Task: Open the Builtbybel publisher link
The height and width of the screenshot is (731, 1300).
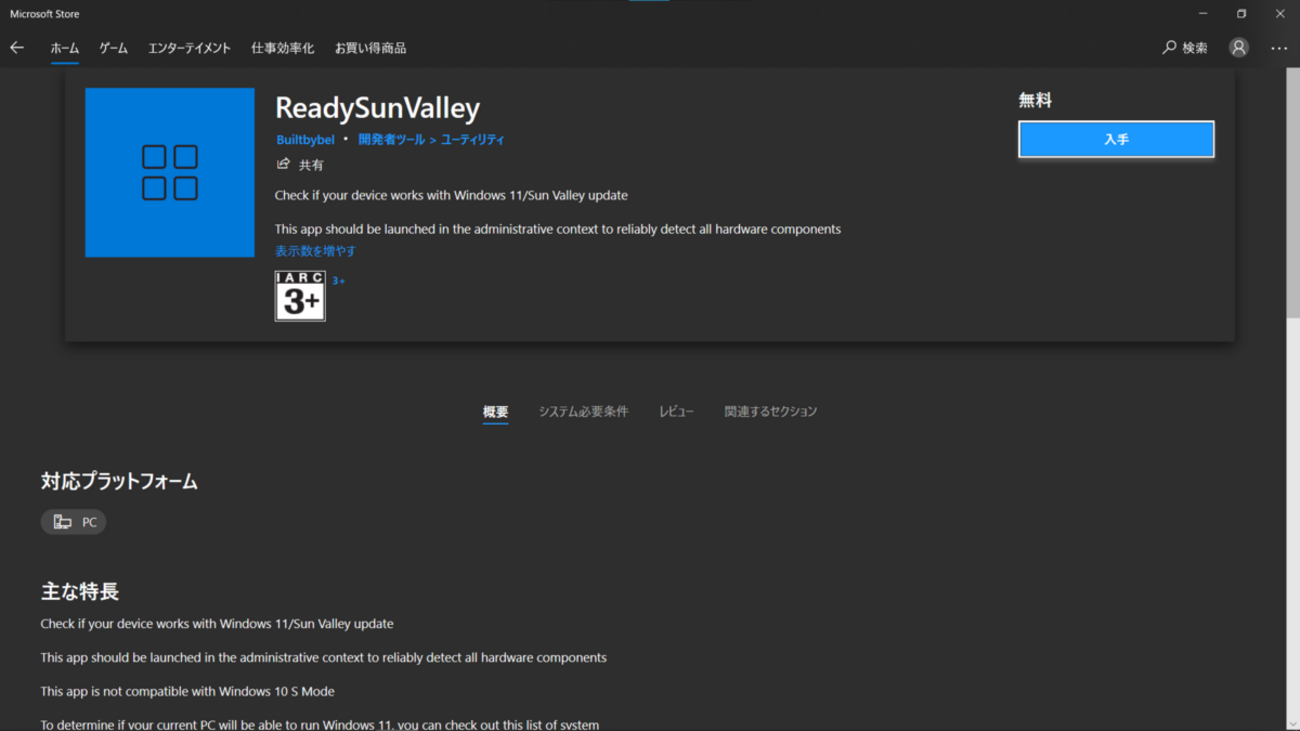Action: click(x=305, y=140)
